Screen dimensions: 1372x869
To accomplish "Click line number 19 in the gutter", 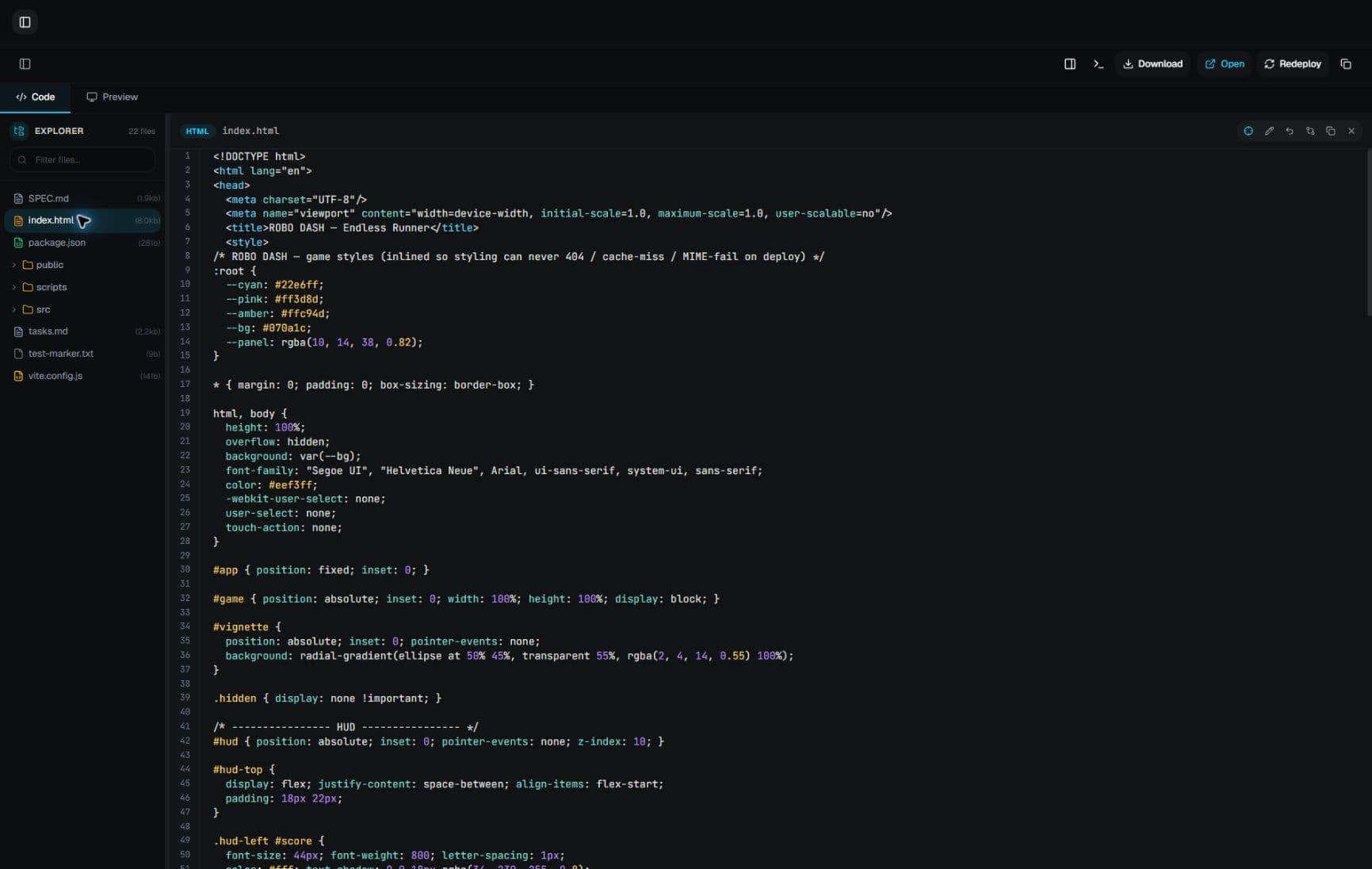I will pyautogui.click(x=185, y=412).
